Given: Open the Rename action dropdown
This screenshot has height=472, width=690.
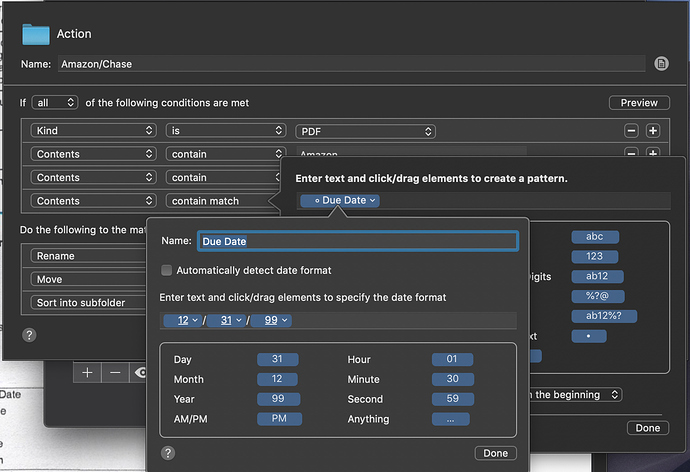Looking at the screenshot, I should tap(88, 256).
